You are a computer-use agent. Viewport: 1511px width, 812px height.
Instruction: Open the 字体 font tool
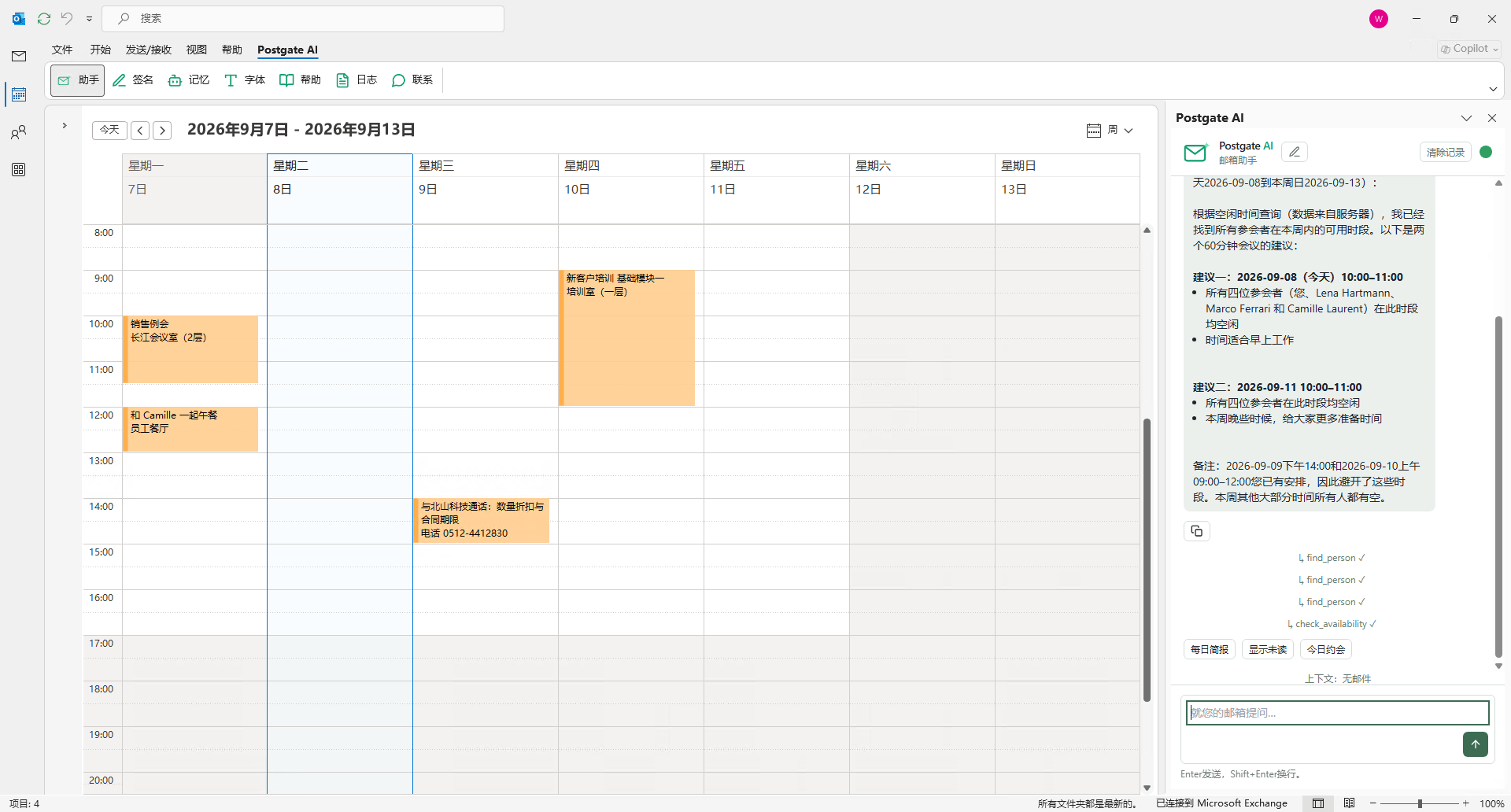245,80
